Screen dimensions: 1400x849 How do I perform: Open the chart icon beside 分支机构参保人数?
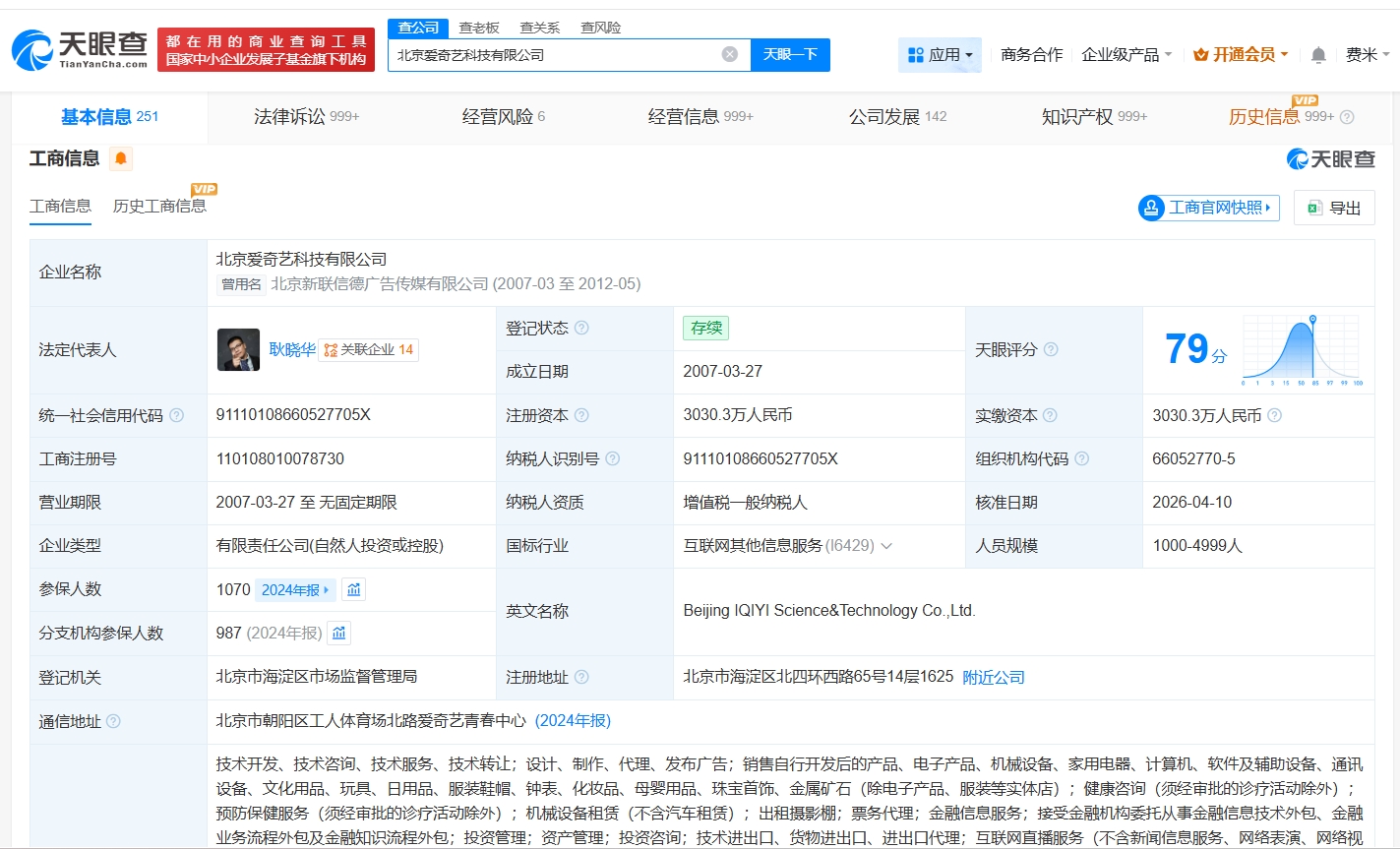click(338, 633)
